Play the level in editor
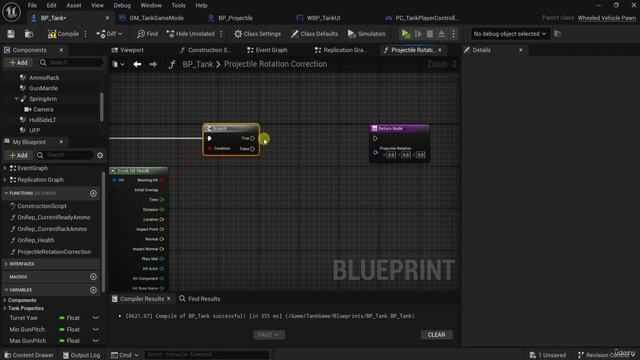This screenshot has height=360, width=640. coord(405,34)
